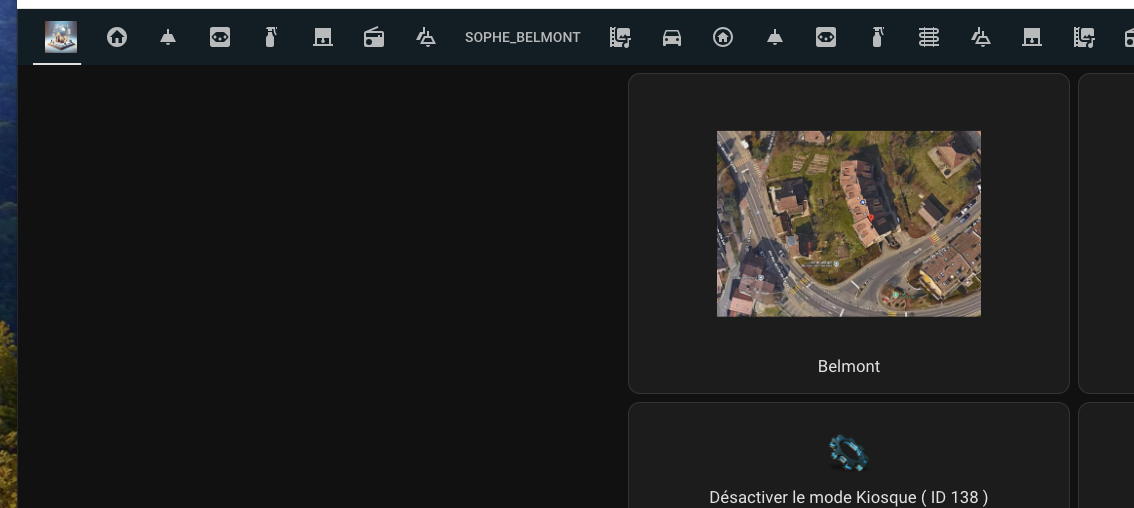Activate Désactiver le mode Kiosque ( ID 138 )
The height and width of the screenshot is (508, 1134).
click(848, 497)
